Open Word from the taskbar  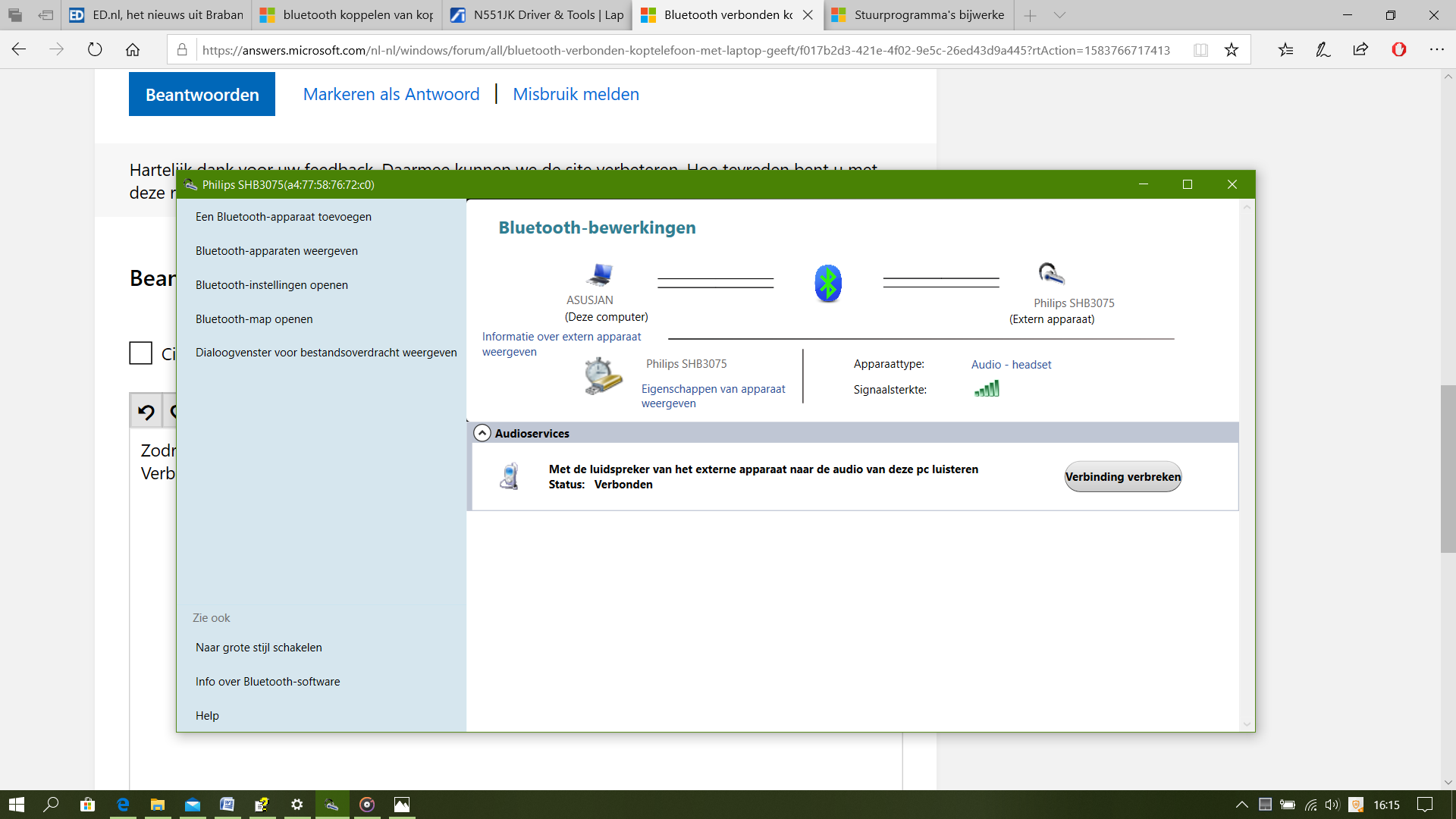[x=227, y=805]
